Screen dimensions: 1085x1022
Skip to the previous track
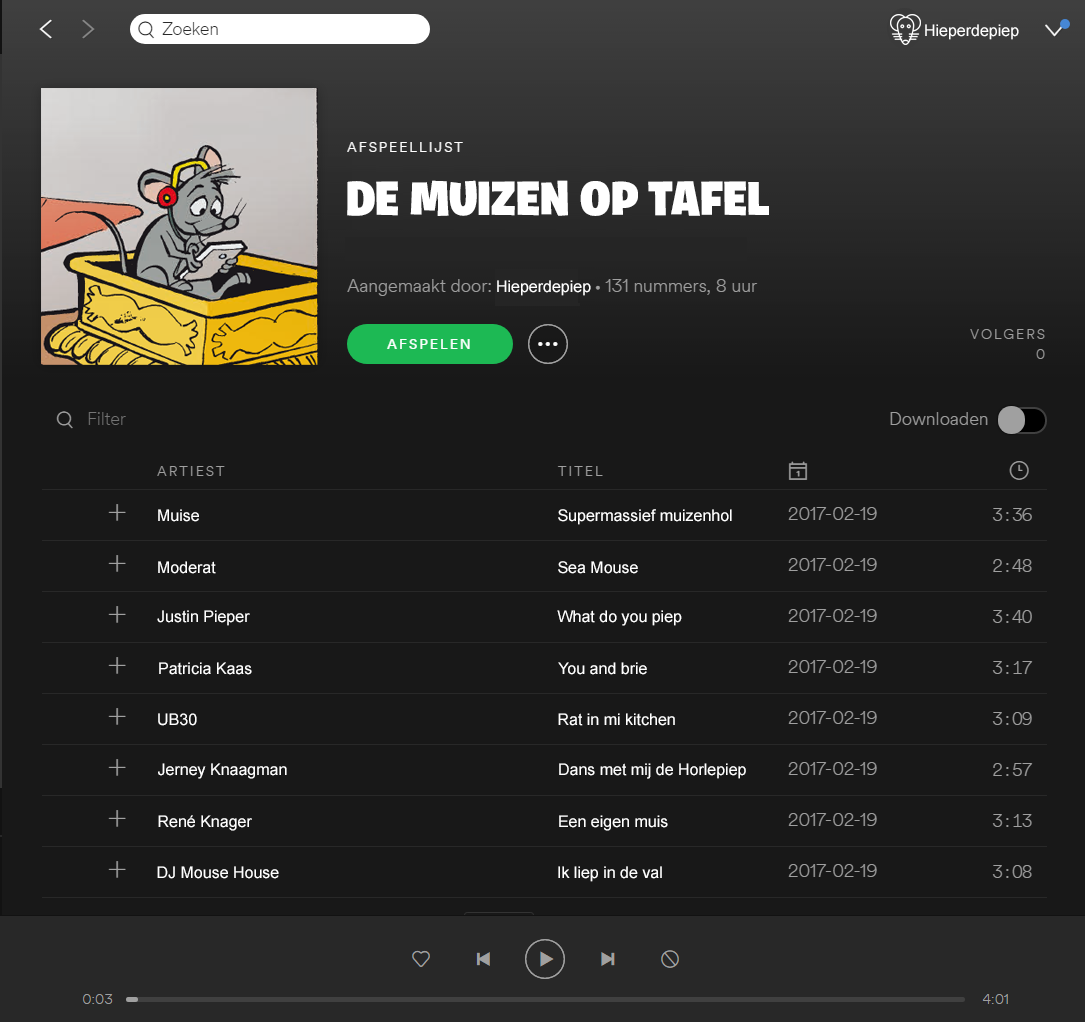pos(483,958)
